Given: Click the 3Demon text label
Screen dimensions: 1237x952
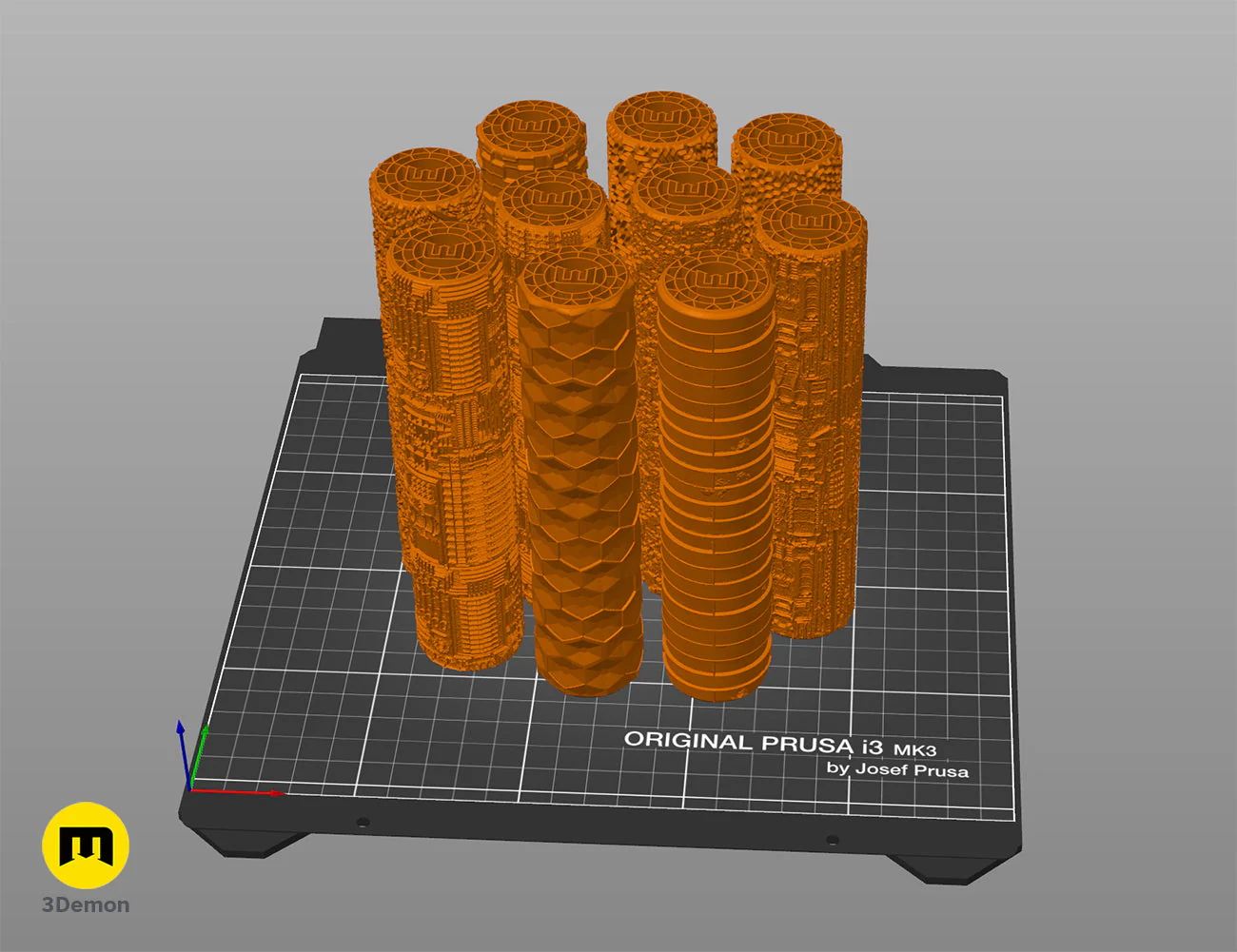Looking at the screenshot, I should (x=85, y=904).
